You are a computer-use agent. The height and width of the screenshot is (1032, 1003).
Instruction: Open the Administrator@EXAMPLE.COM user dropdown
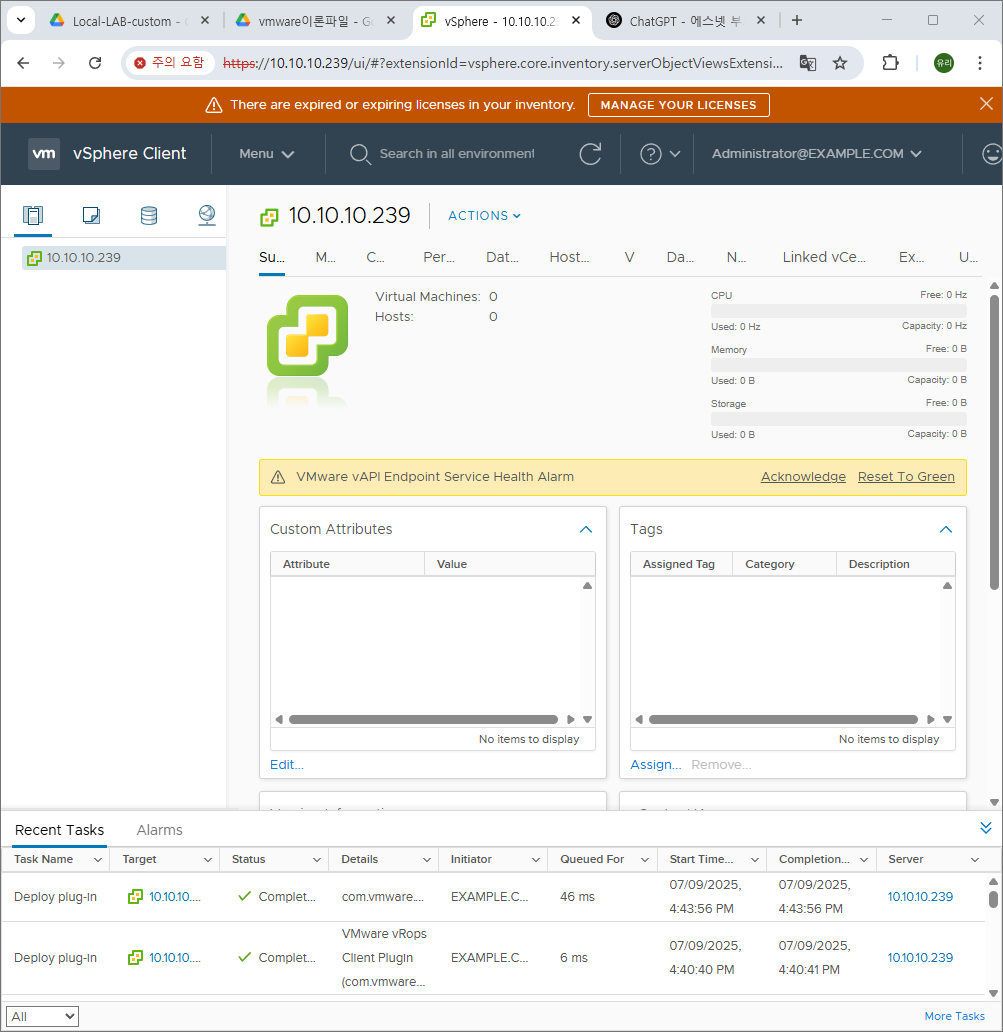pos(816,154)
